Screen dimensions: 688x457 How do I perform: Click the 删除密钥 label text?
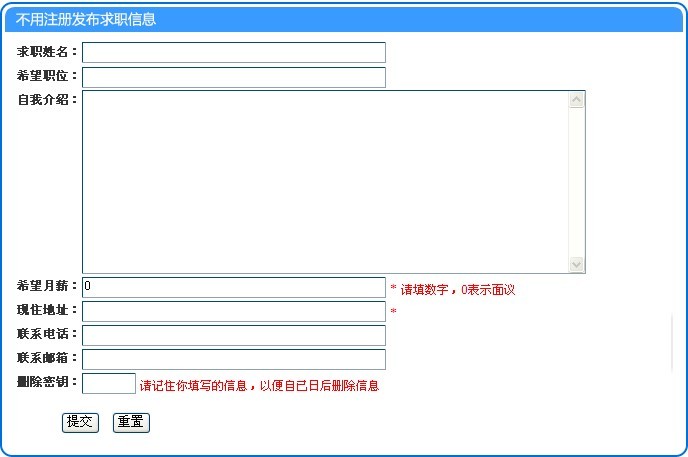coord(46,381)
